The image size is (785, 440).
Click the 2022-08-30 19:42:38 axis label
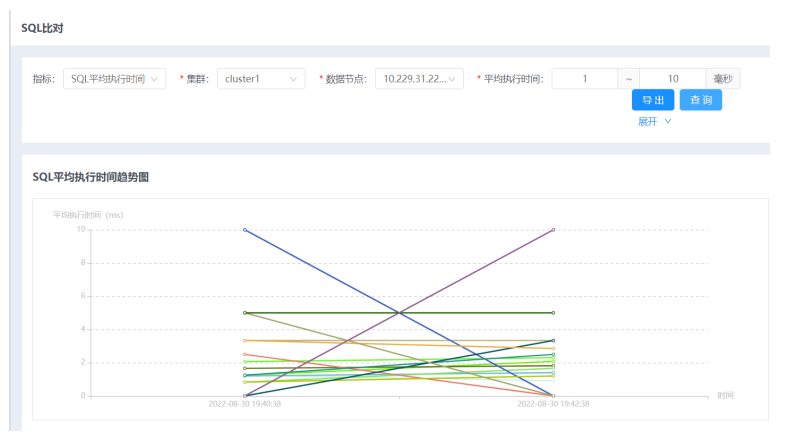pos(553,405)
